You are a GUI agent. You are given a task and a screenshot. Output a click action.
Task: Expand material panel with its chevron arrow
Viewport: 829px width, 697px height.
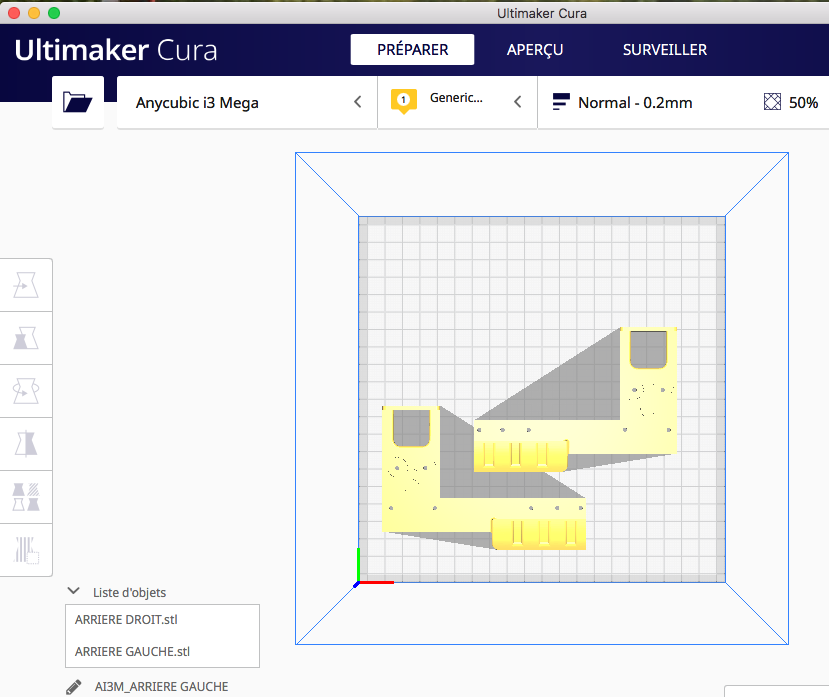[518, 102]
